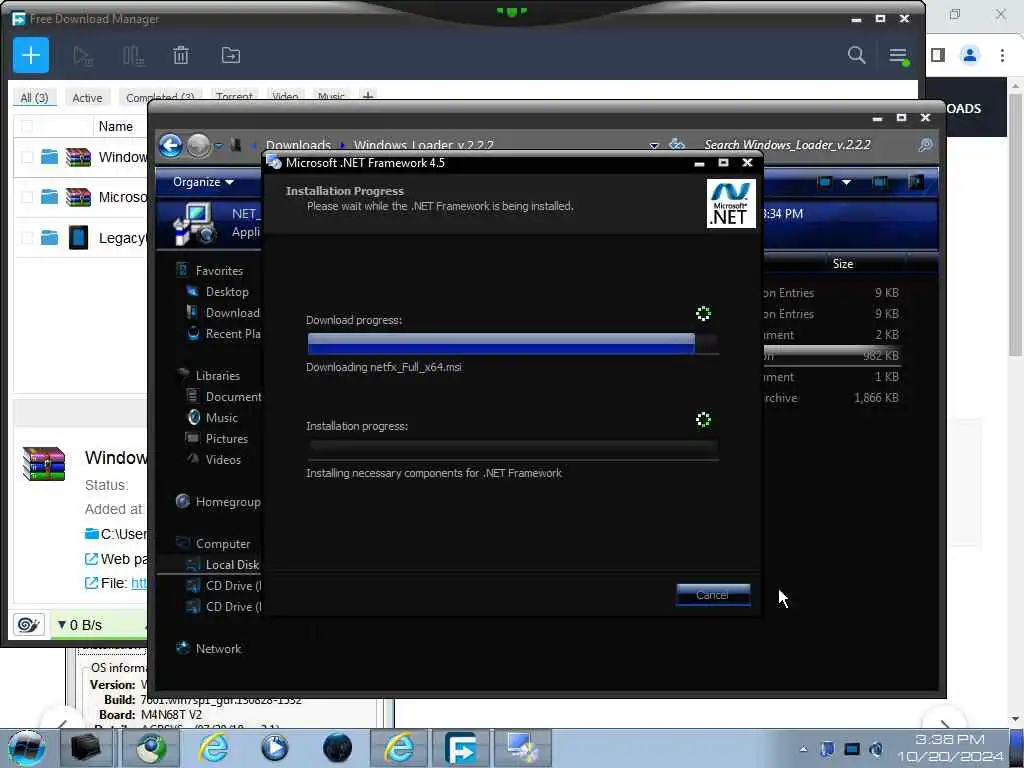The image size is (1024, 768).
Task: Click the move to folder icon
Action: pos(231,56)
